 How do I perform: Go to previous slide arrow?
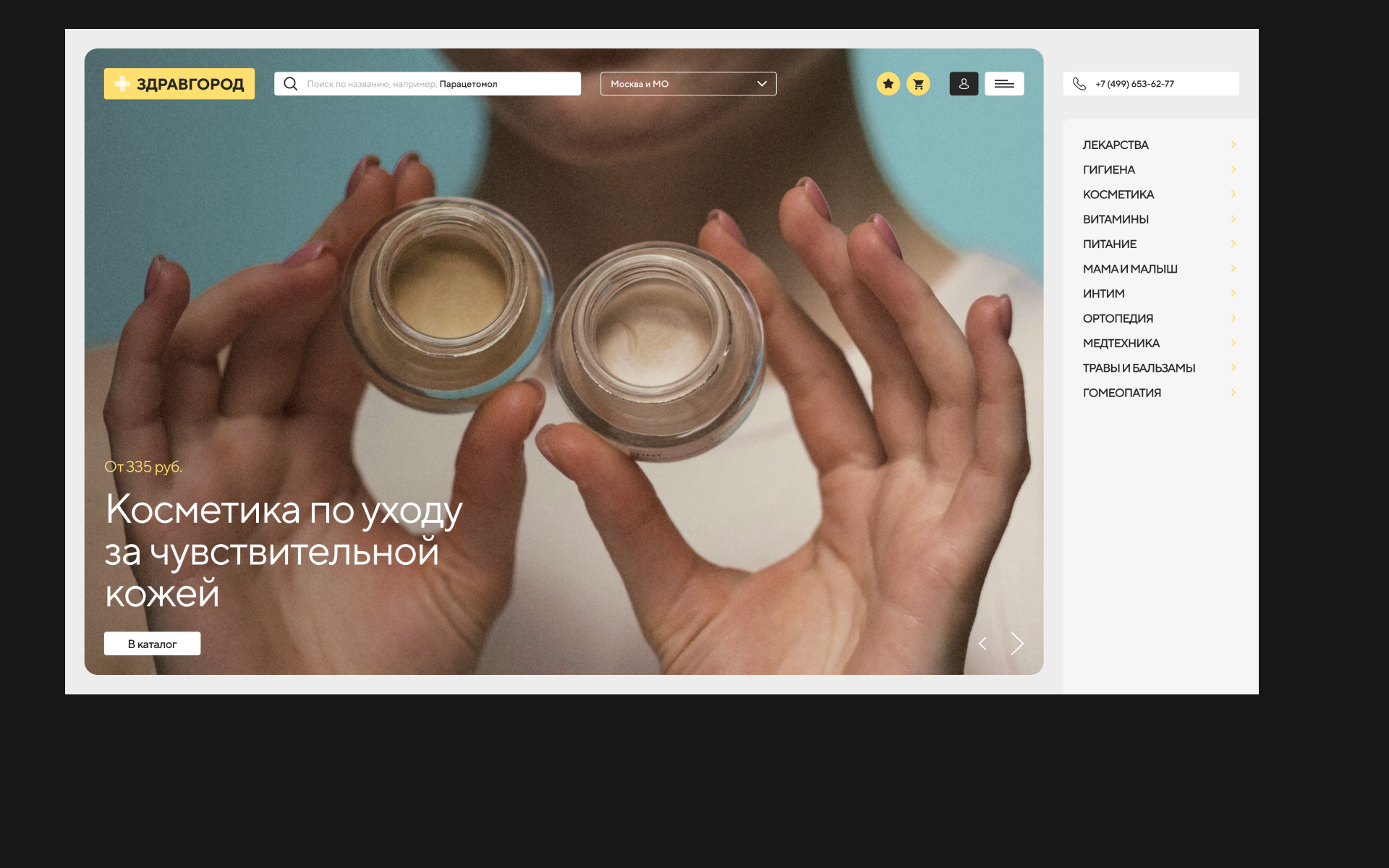982,644
